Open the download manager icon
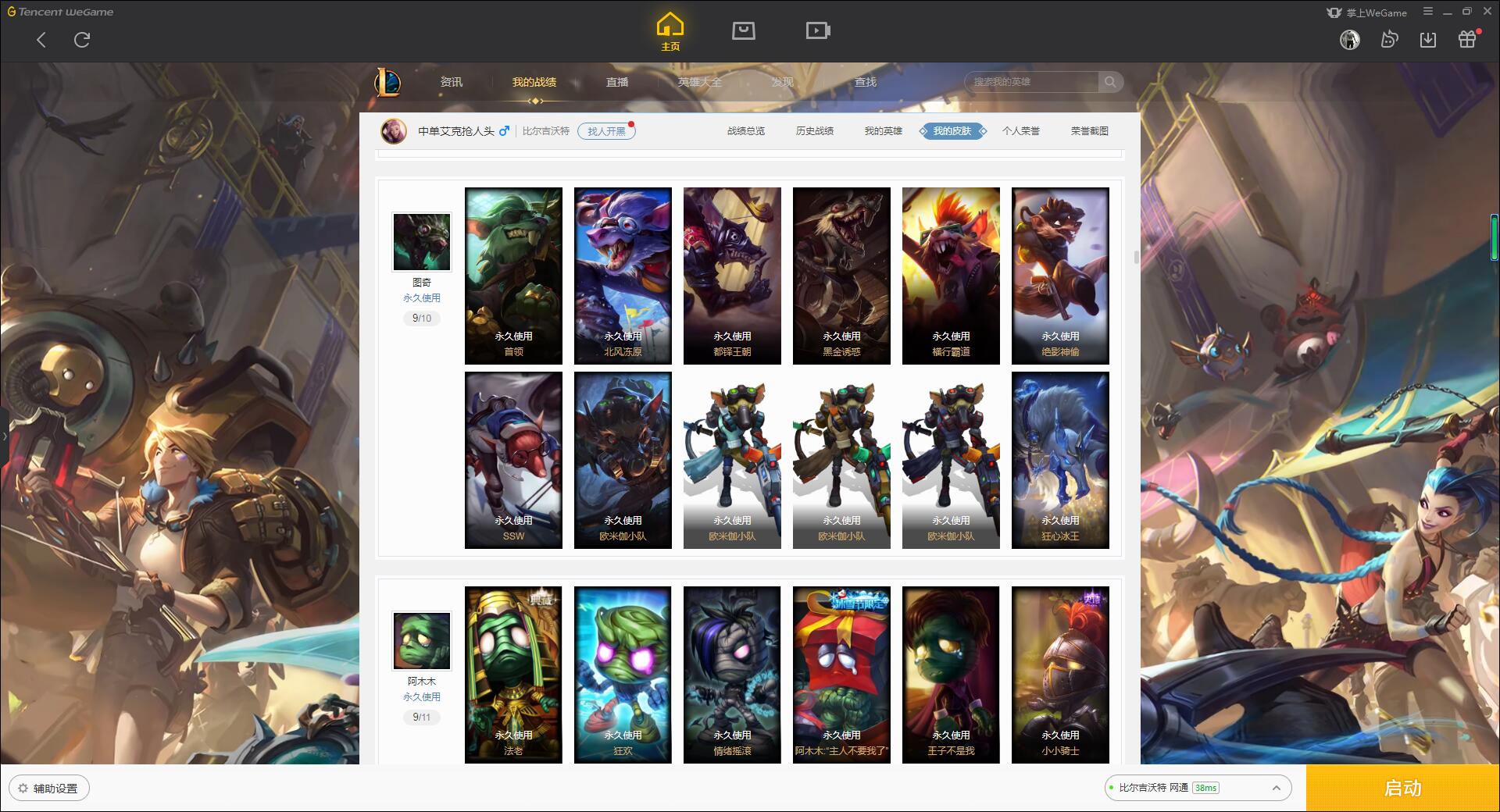Image resolution: width=1500 pixels, height=812 pixels. [x=1428, y=39]
